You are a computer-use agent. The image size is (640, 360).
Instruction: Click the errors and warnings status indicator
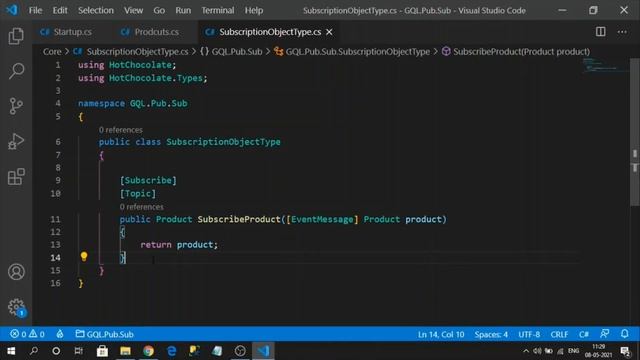tap(27, 334)
